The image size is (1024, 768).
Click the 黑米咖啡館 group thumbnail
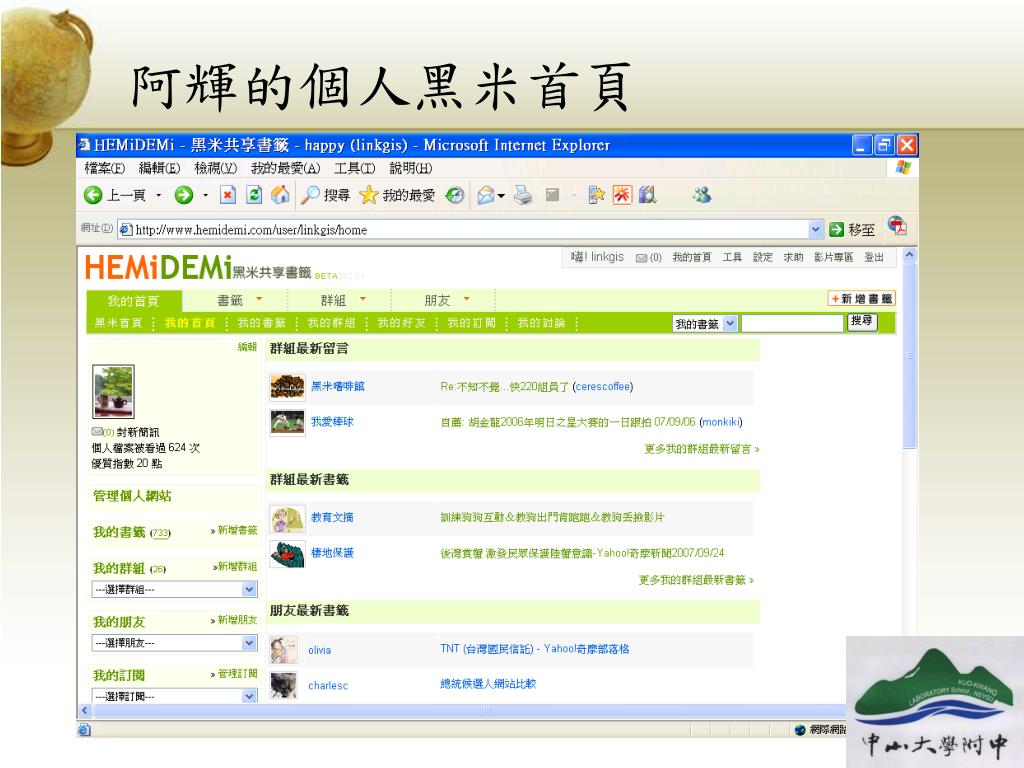coord(287,387)
